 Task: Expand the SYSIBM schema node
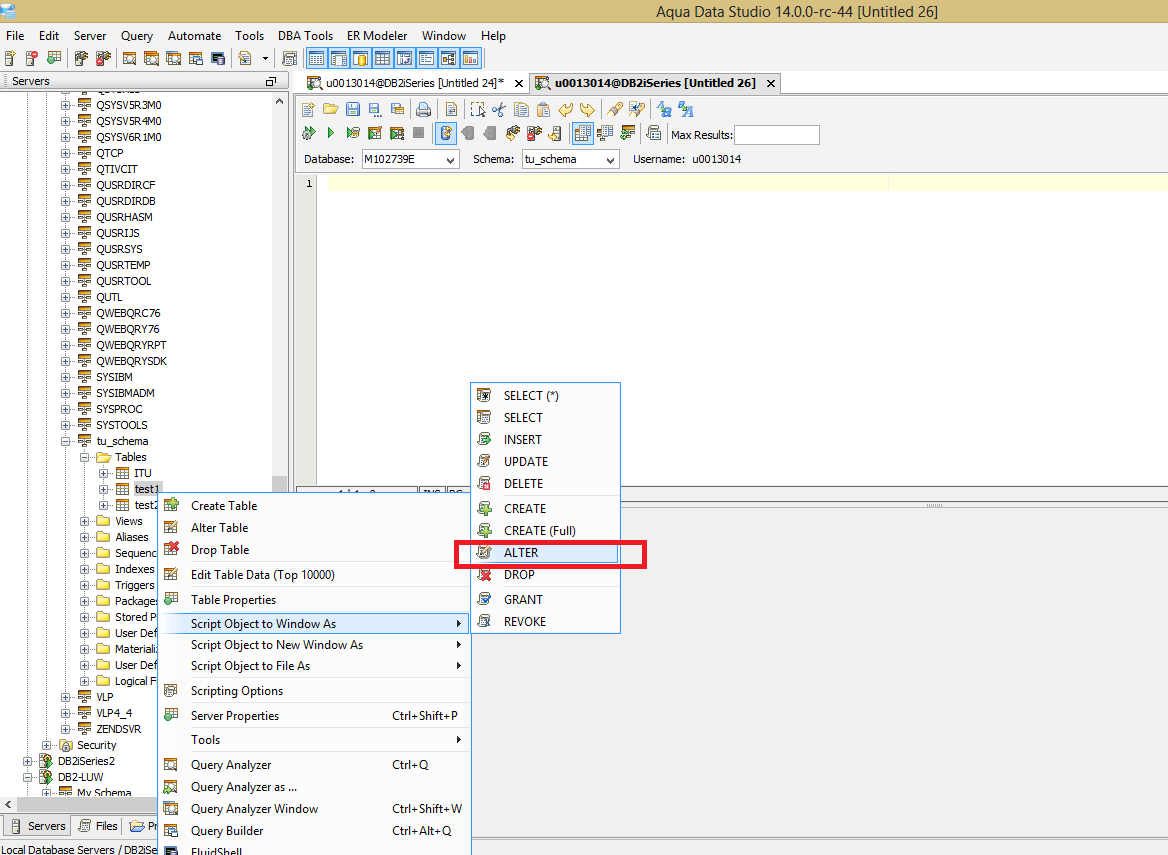(66, 377)
